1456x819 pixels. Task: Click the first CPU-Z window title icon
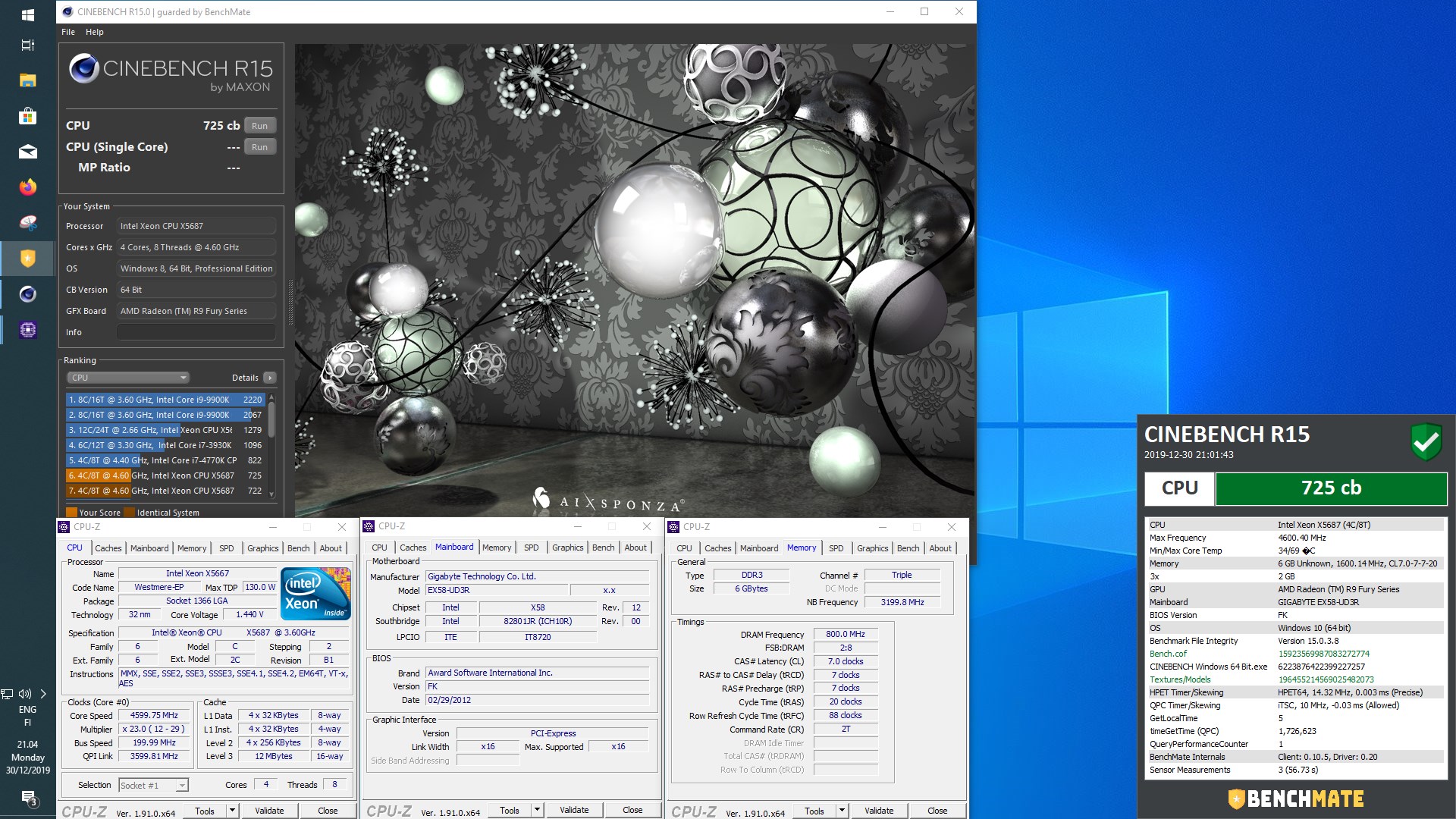click(64, 527)
